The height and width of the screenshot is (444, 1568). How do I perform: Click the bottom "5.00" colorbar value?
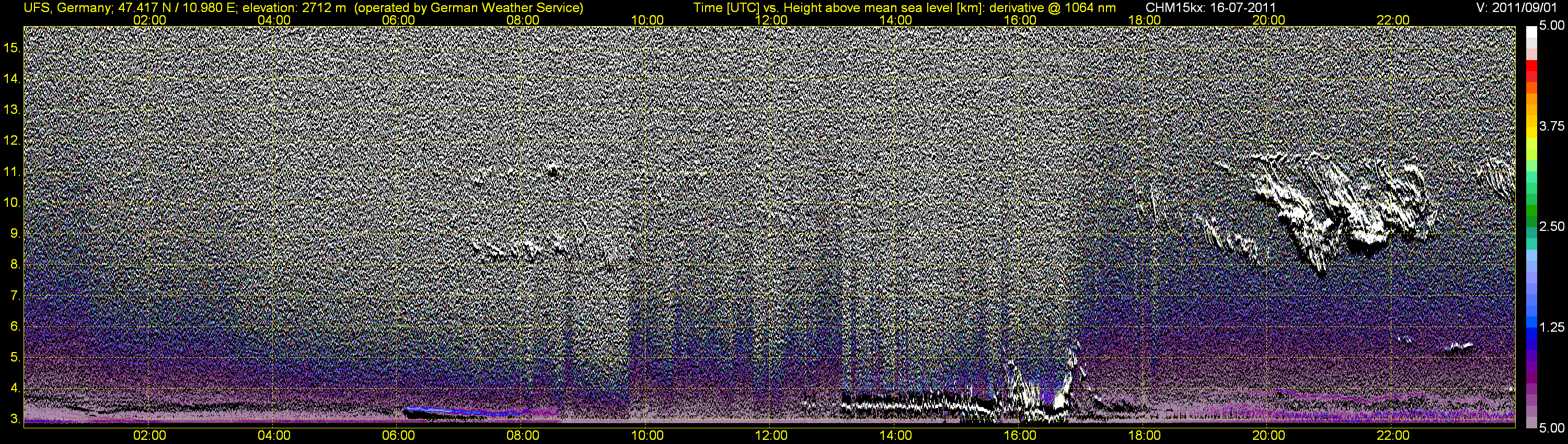(x=1552, y=429)
